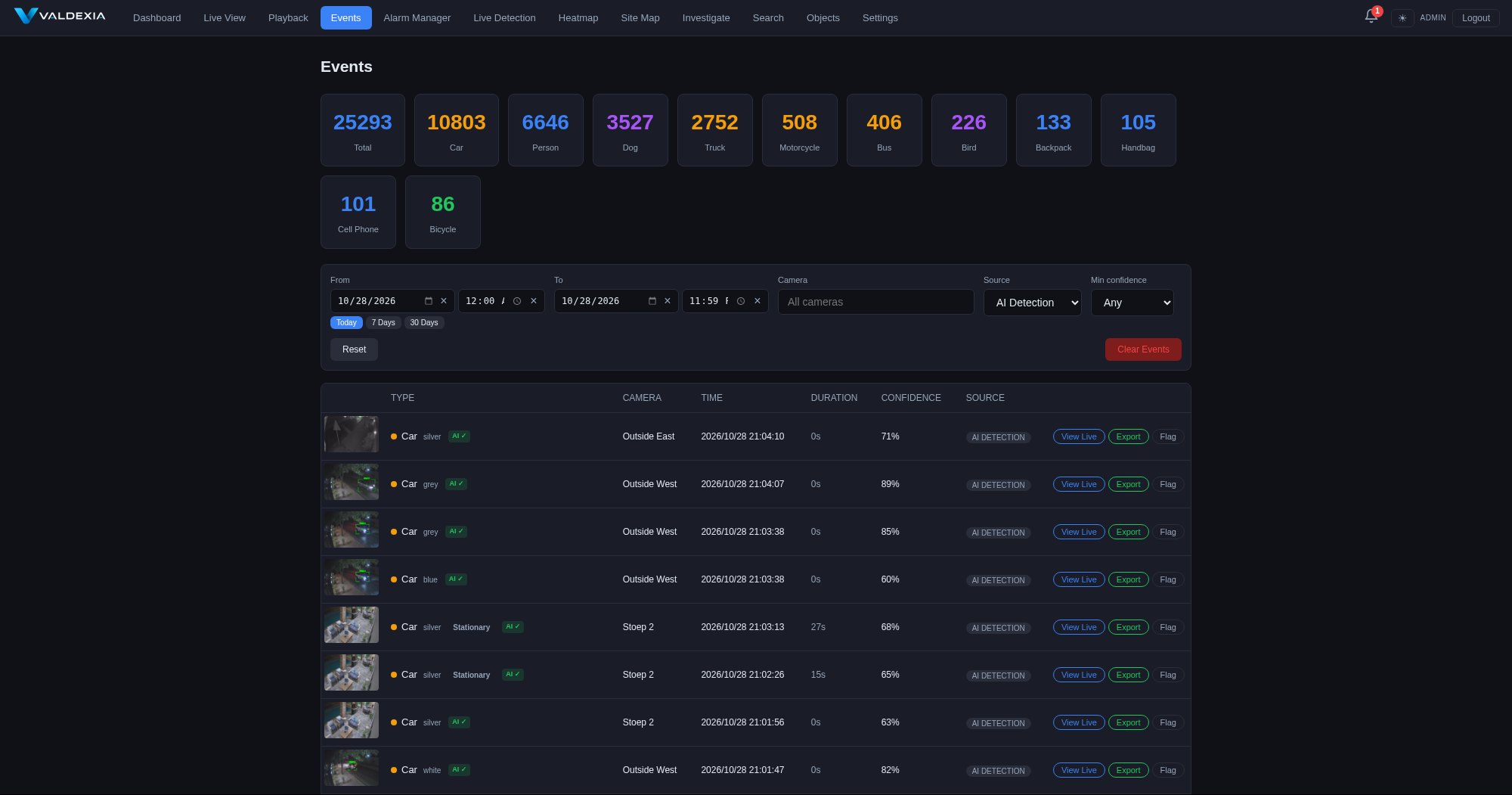Filter by the 226 Bird card
This screenshot has height=795, width=1512.
[x=969, y=130]
